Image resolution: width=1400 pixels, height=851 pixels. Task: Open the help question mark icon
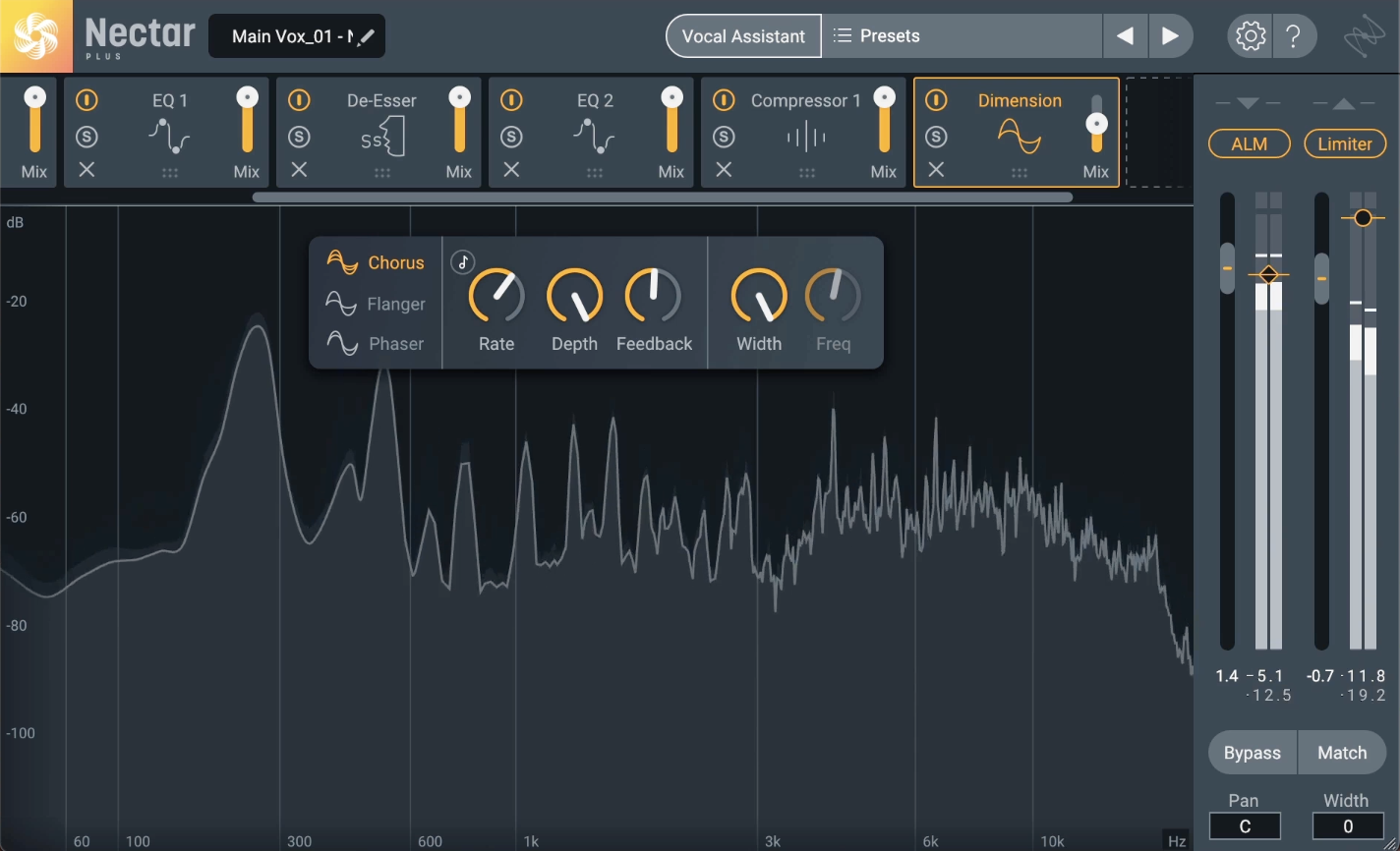[x=1294, y=36]
